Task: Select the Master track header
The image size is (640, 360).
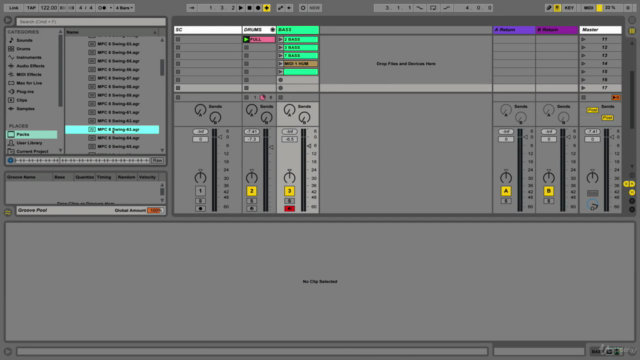Action: [x=600, y=30]
